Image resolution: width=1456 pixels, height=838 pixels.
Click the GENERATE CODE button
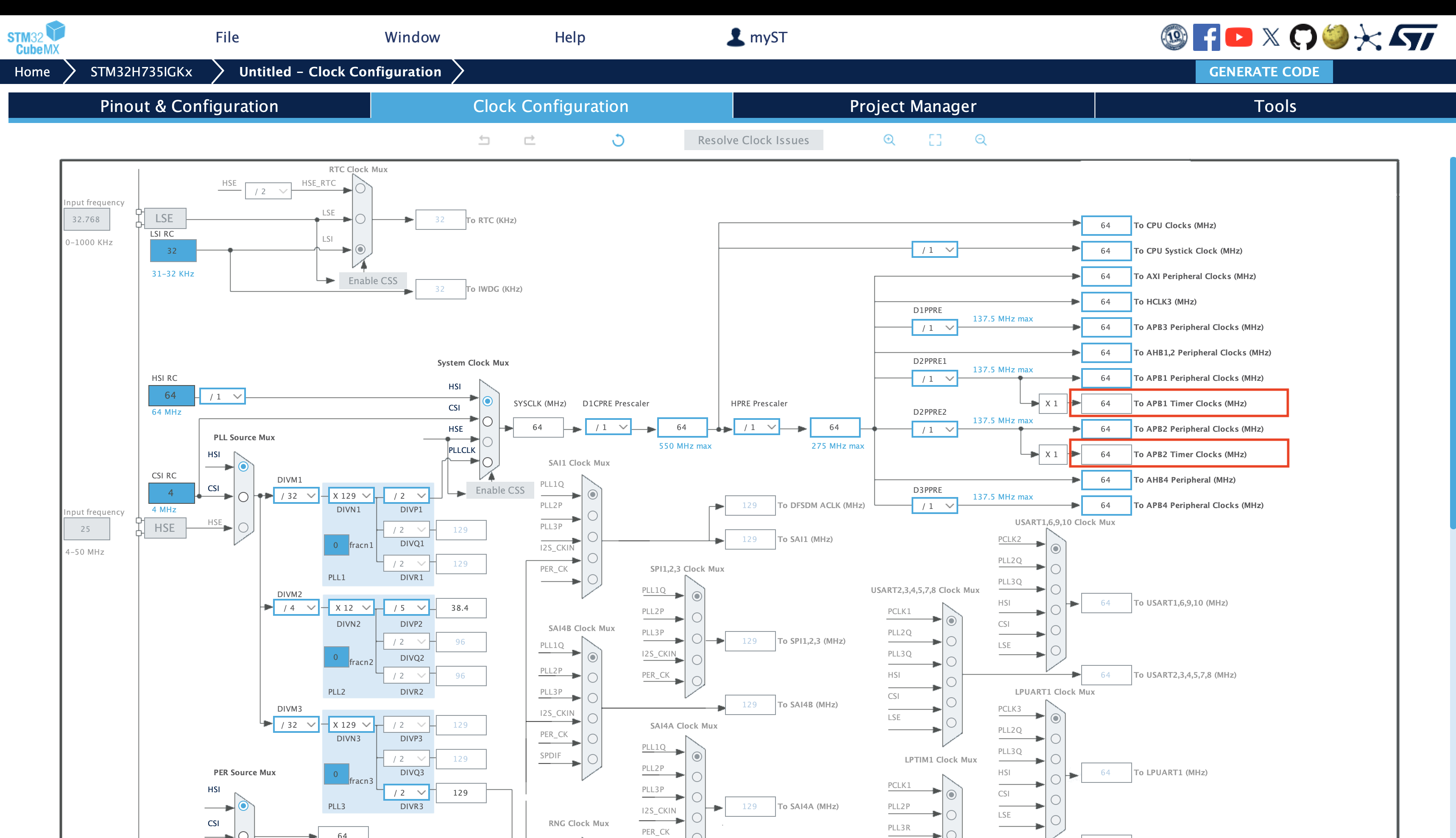(1264, 71)
